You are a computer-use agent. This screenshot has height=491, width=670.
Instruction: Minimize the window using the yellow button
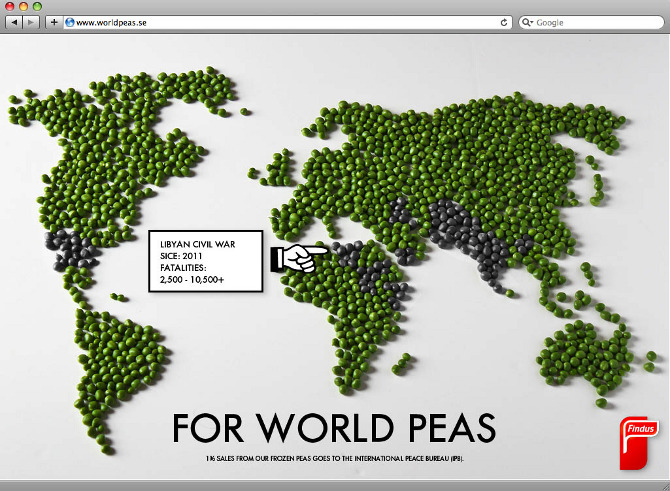(23, 6)
